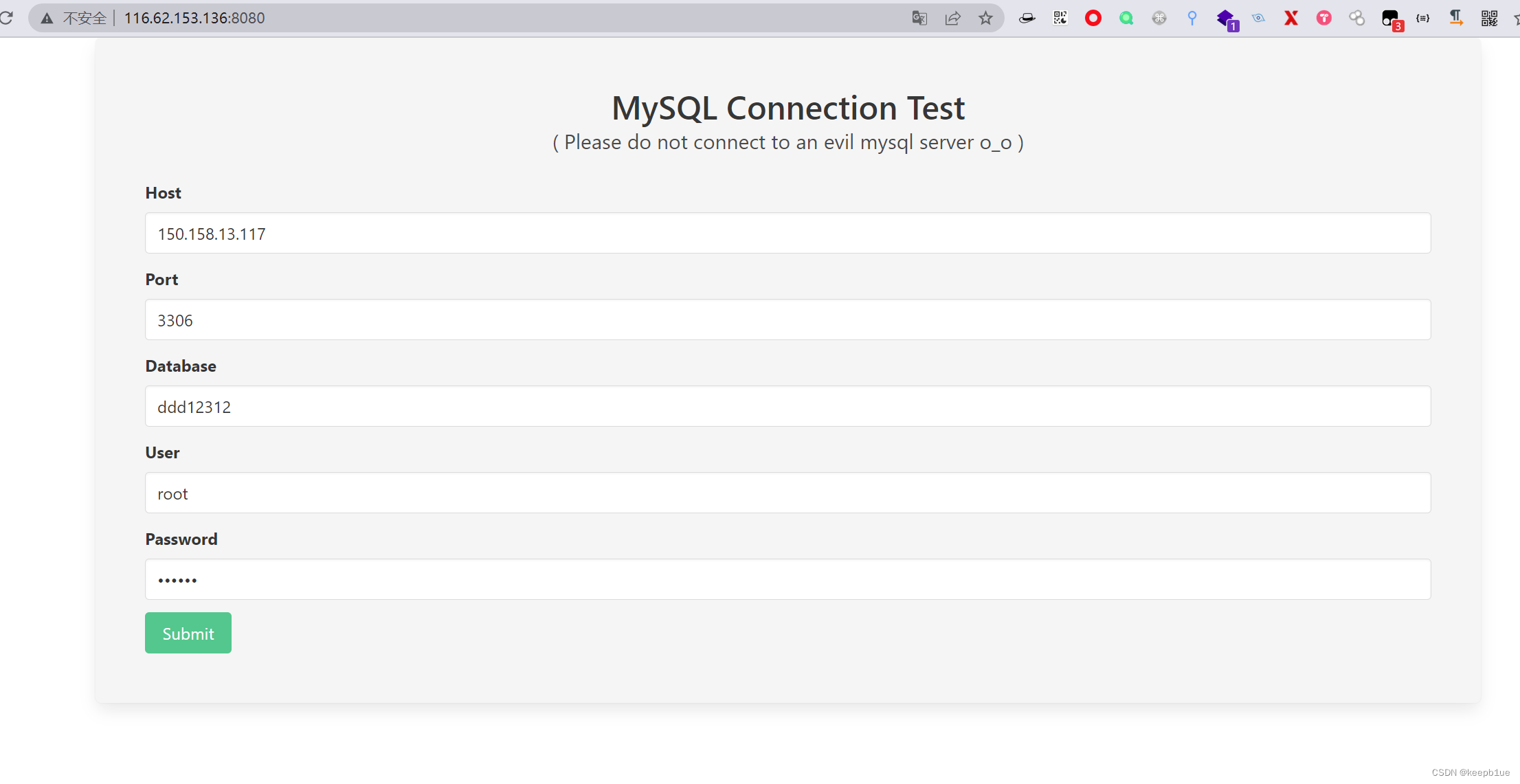The width and height of the screenshot is (1520, 784).
Task: Click the red circle extension icon
Action: 1093,19
